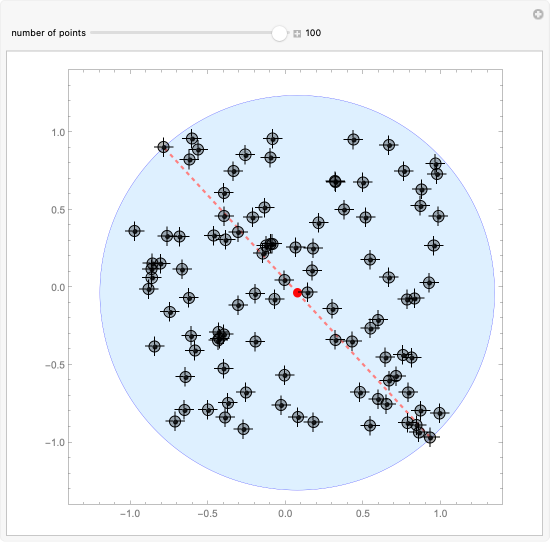Click the y-axis tick label −0.5
The image size is (550, 543).
(55, 365)
